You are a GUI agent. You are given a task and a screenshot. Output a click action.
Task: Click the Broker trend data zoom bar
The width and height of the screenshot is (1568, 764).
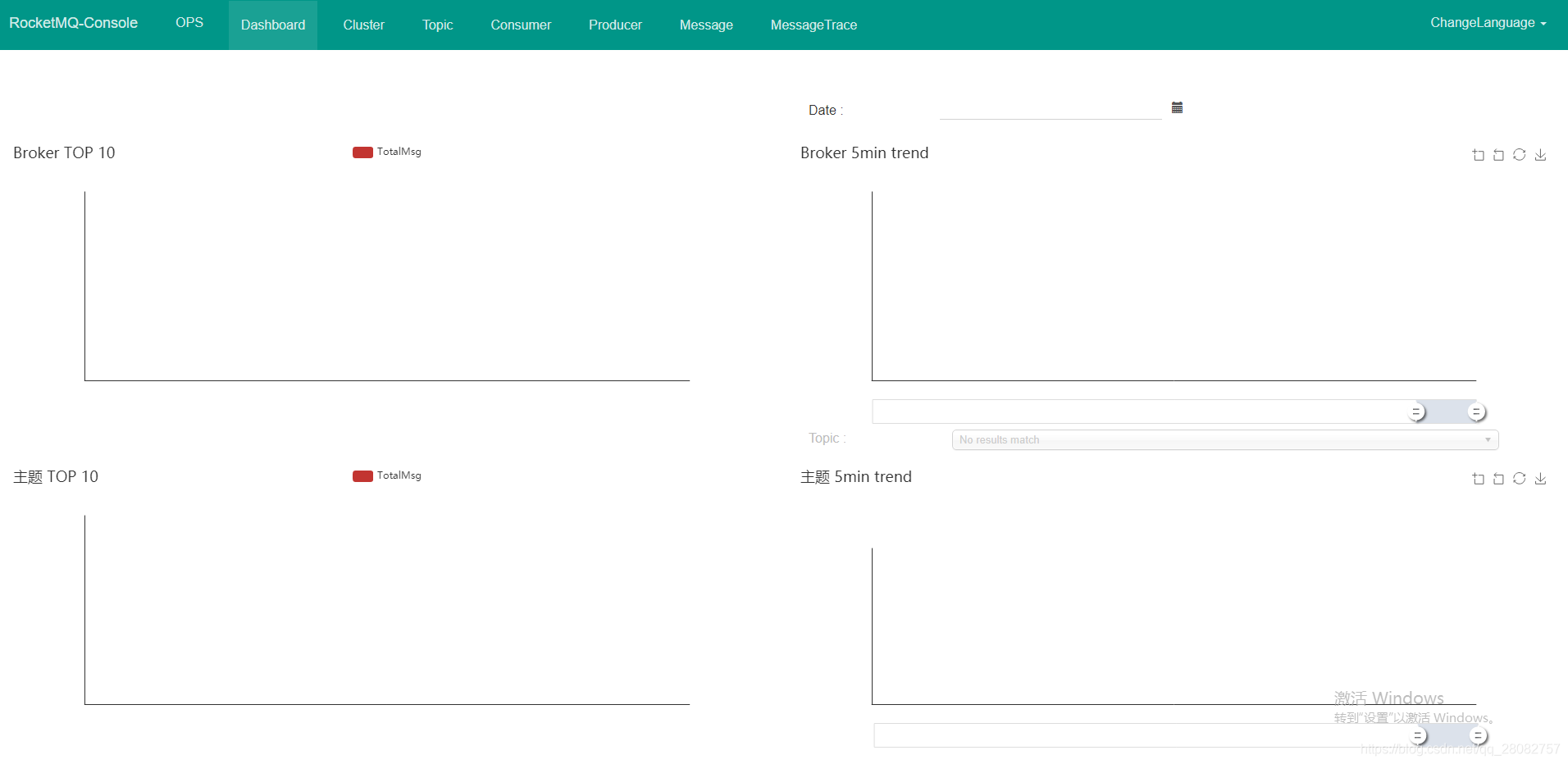(x=1174, y=412)
